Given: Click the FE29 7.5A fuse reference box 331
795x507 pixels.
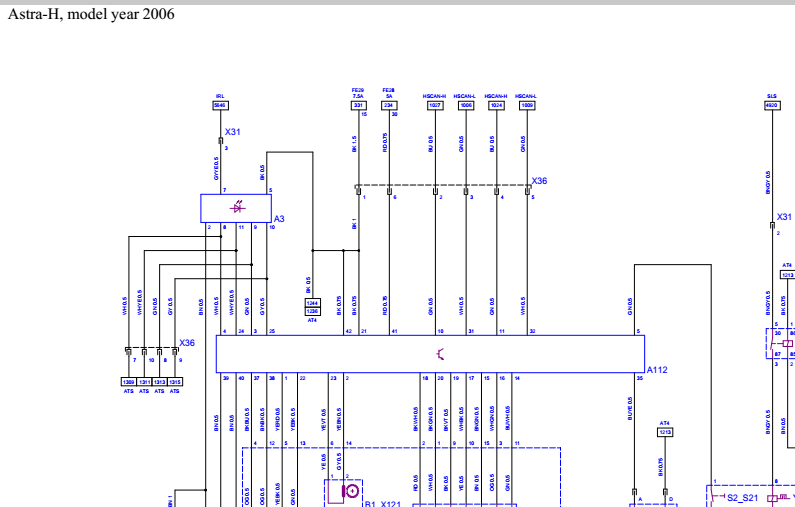Looking at the screenshot, I should 358,105.
